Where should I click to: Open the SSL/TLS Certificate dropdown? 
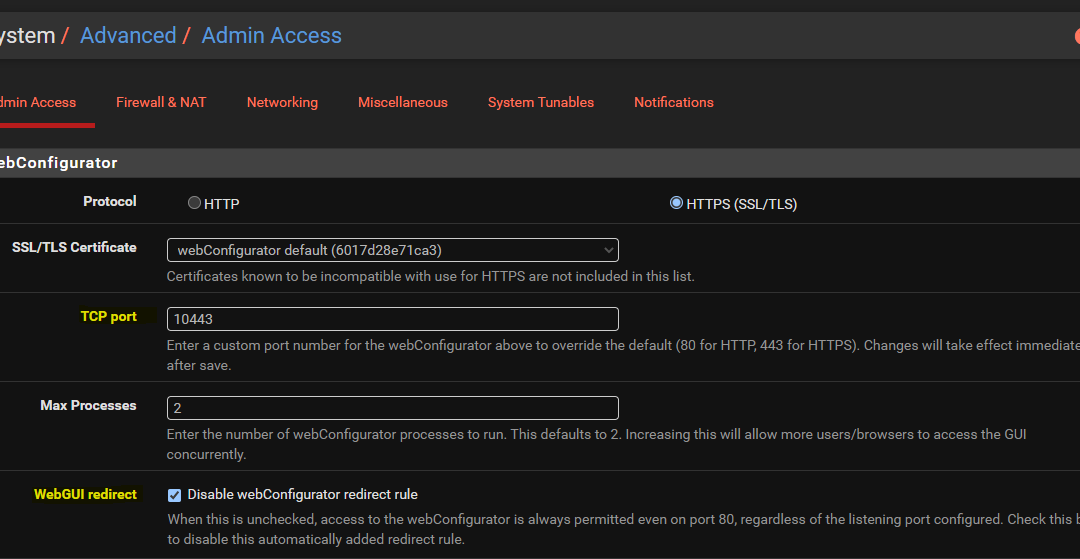(x=393, y=250)
